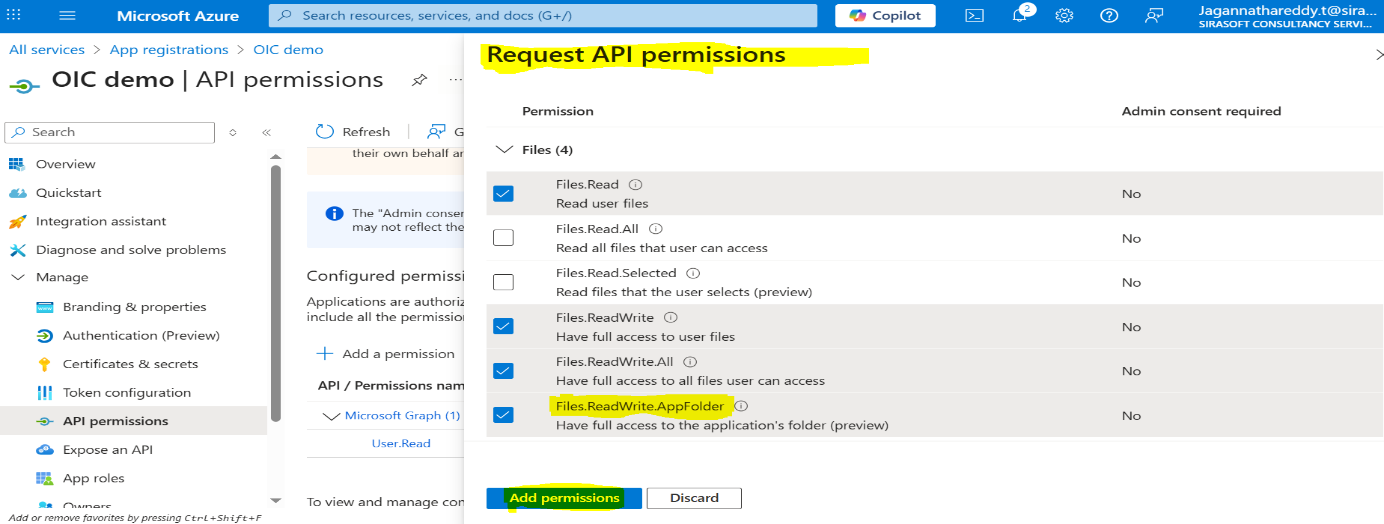Screen dimensions: 1384x524
Task: Check the Files.Read.All permission
Action: coord(503,238)
